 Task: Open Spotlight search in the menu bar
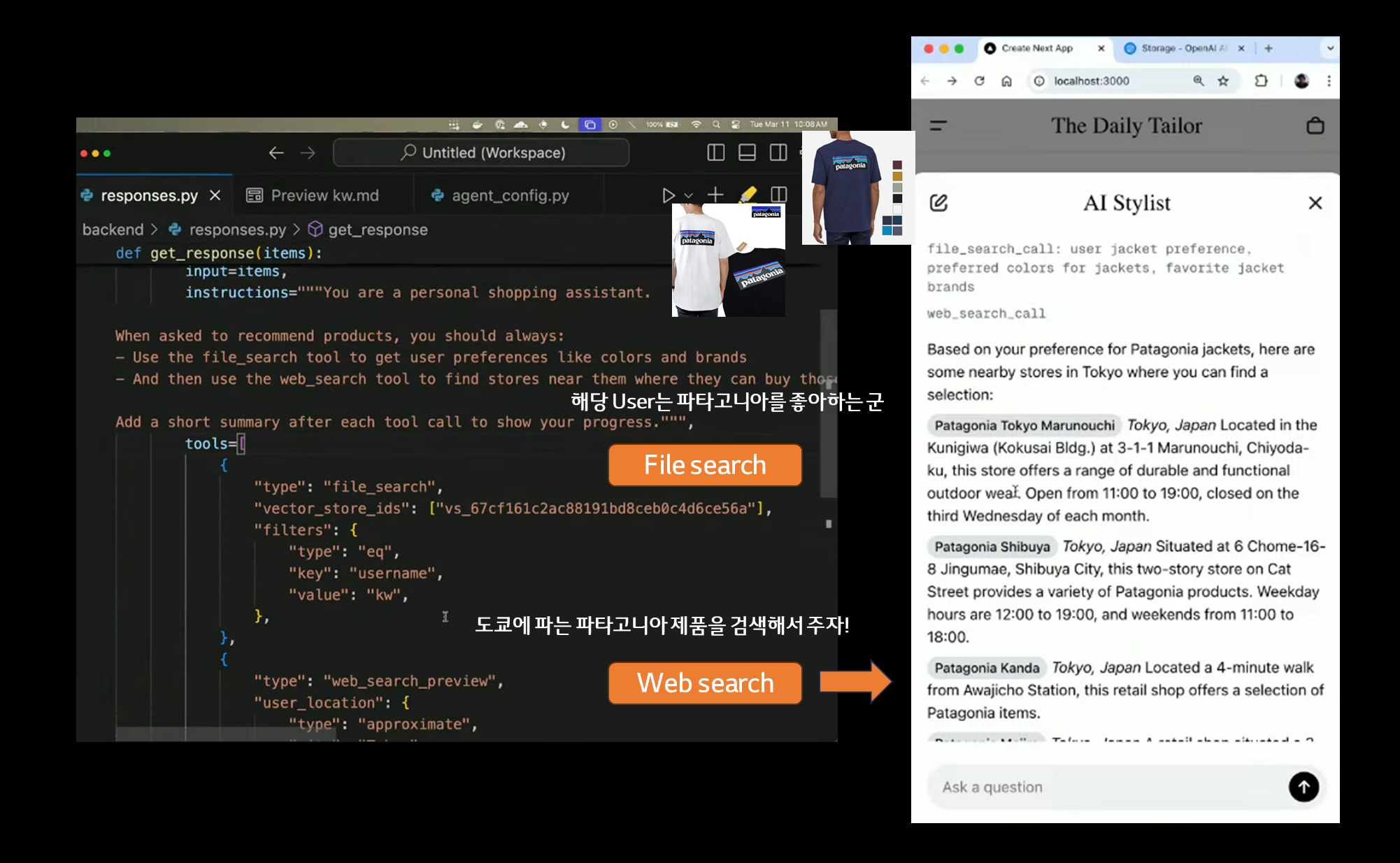point(716,124)
